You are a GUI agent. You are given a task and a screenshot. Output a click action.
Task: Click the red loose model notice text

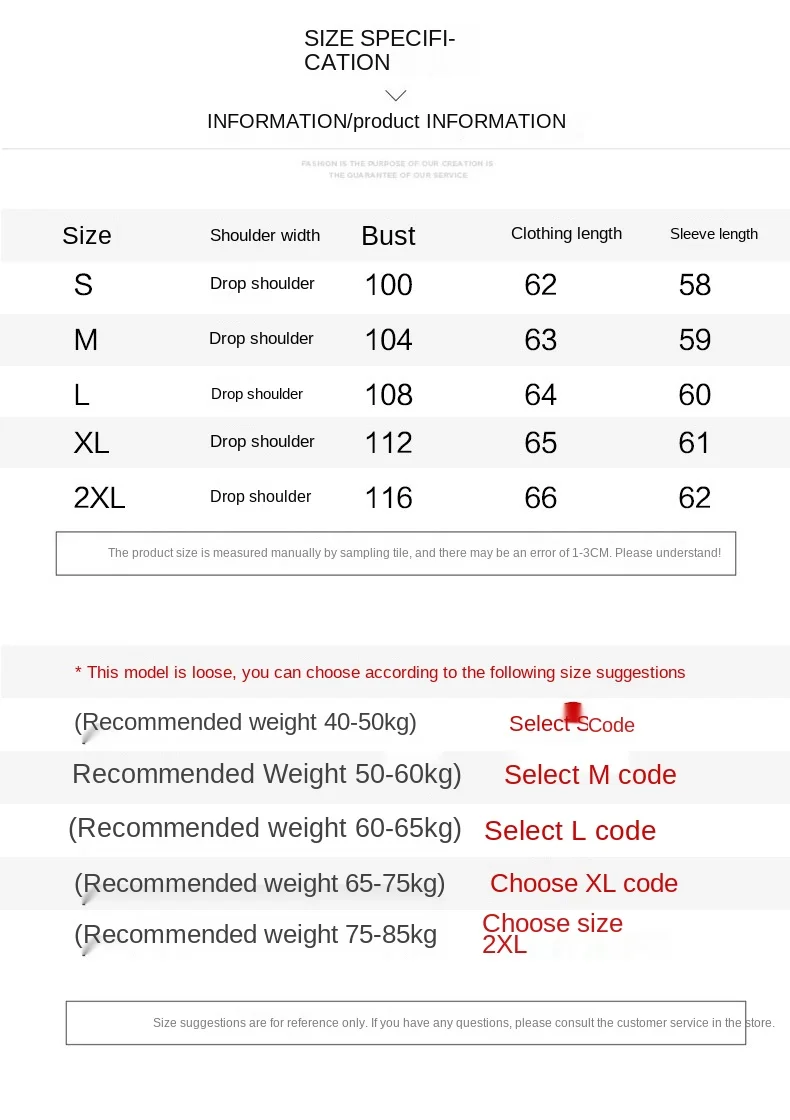click(x=380, y=672)
